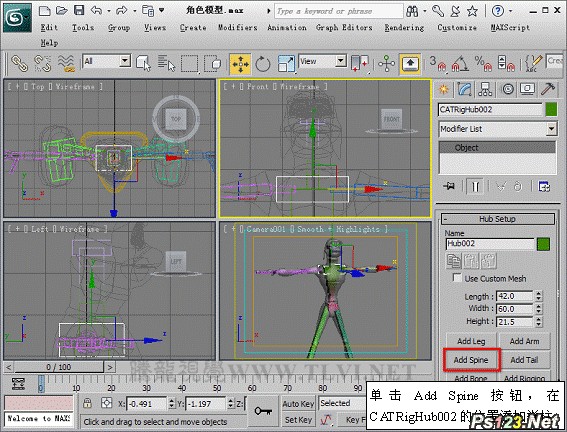Enable Use Custom Mesh checkbox

click(x=457, y=278)
